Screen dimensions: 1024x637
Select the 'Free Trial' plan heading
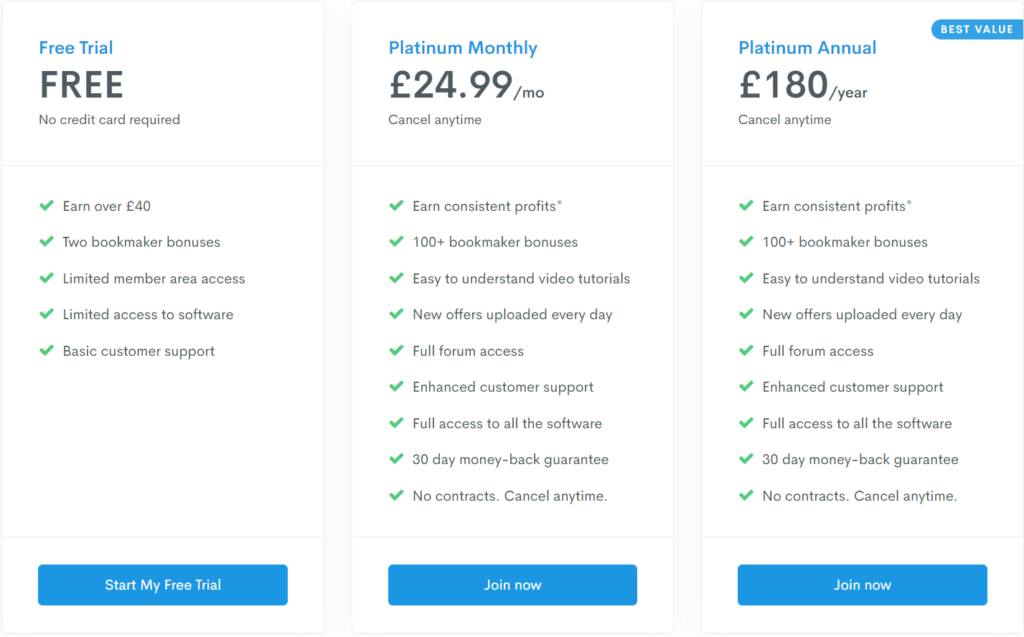[x=76, y=47]
